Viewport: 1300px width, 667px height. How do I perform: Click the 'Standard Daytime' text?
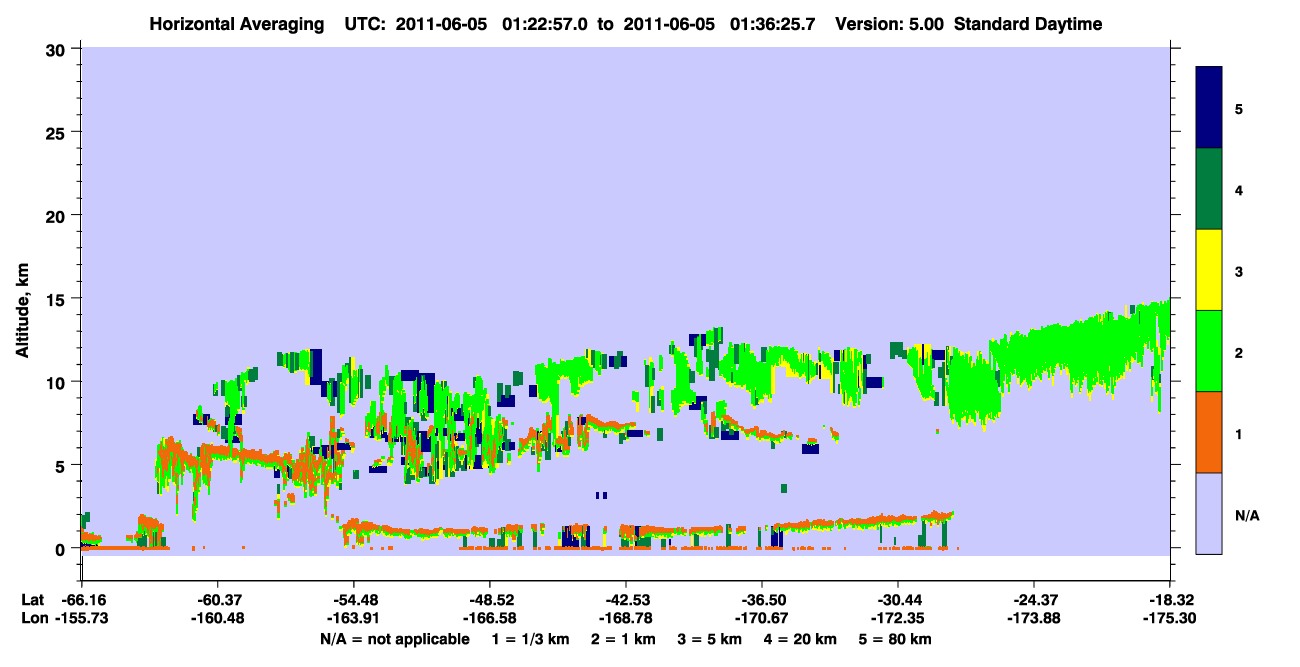1028,24
